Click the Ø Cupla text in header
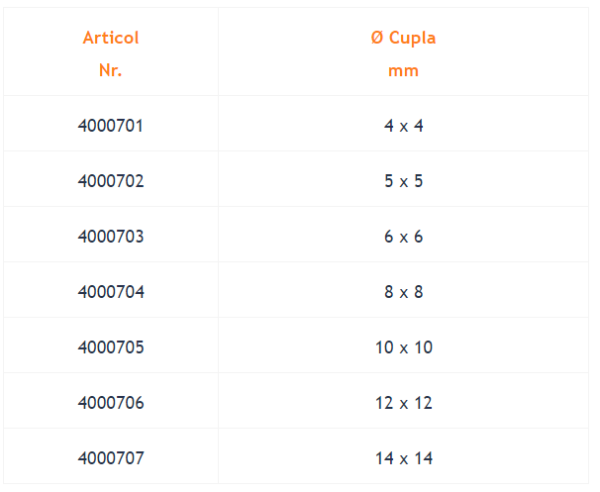This screenshot has width=600, height=492. click(403, 38)
